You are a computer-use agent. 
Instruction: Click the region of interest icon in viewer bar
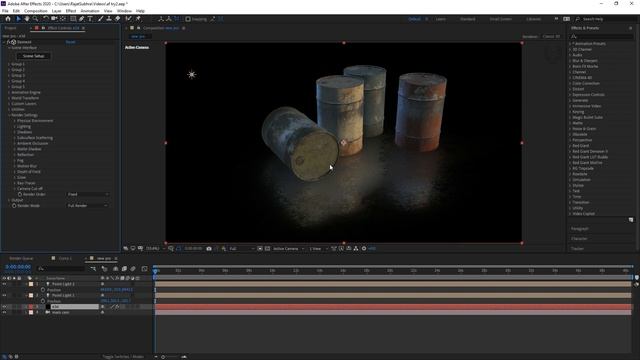click(260, 249)
